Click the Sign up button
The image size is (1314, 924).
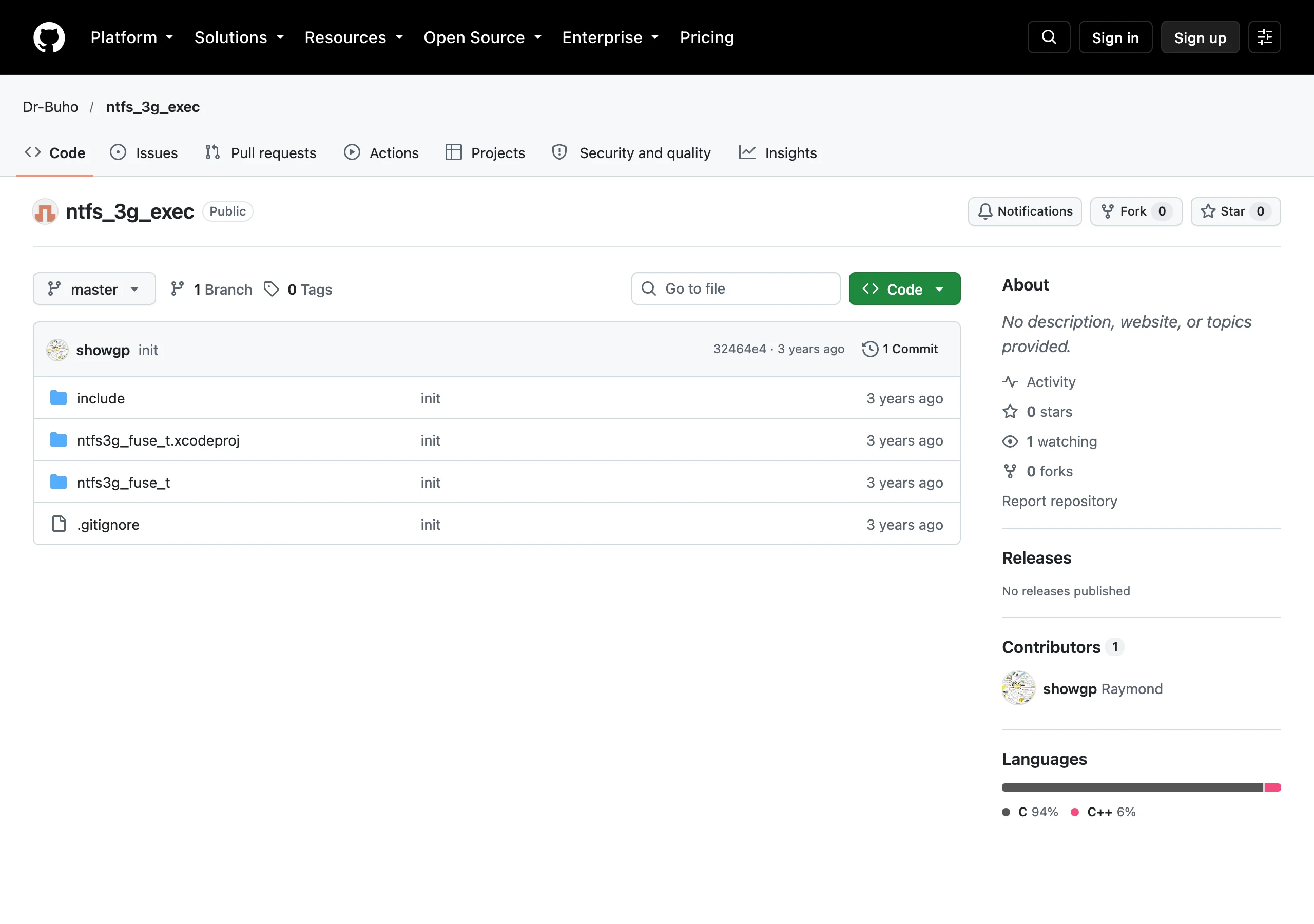coord(1200,37)
